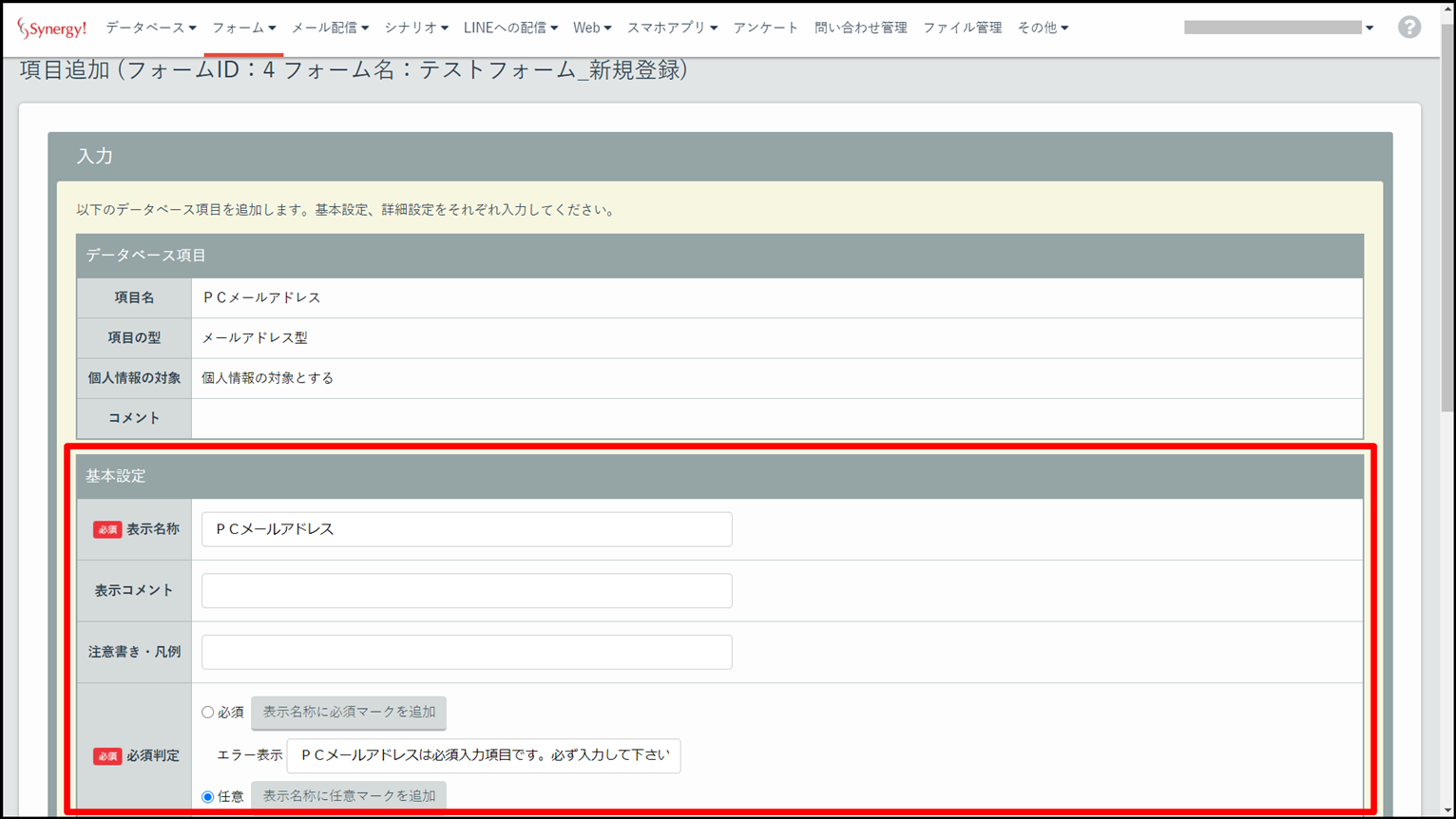
Task: Open the Web dropdown menu
Action: click(591, 29)
